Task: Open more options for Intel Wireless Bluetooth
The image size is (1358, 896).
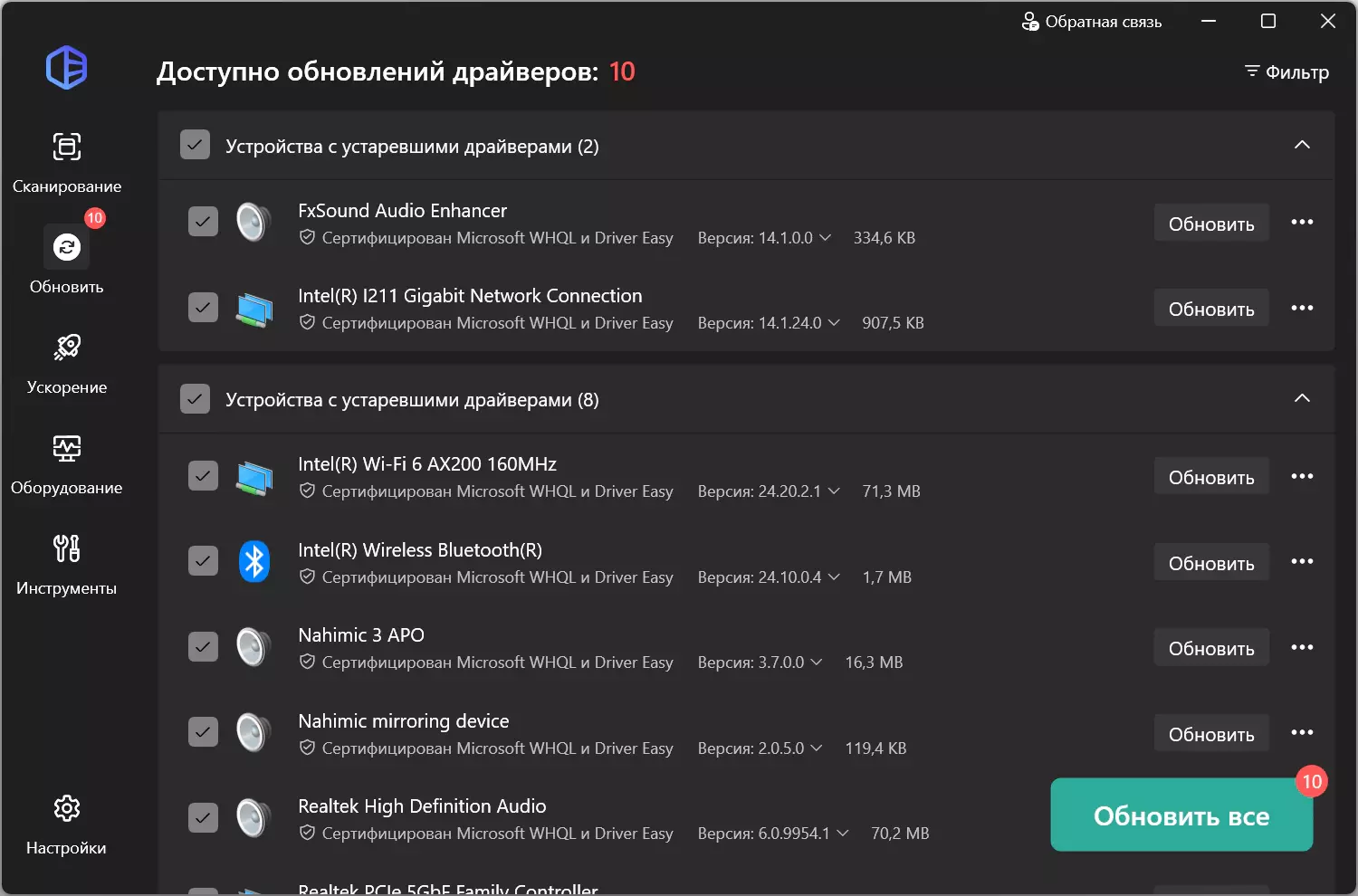Action: click(1302, 562)
